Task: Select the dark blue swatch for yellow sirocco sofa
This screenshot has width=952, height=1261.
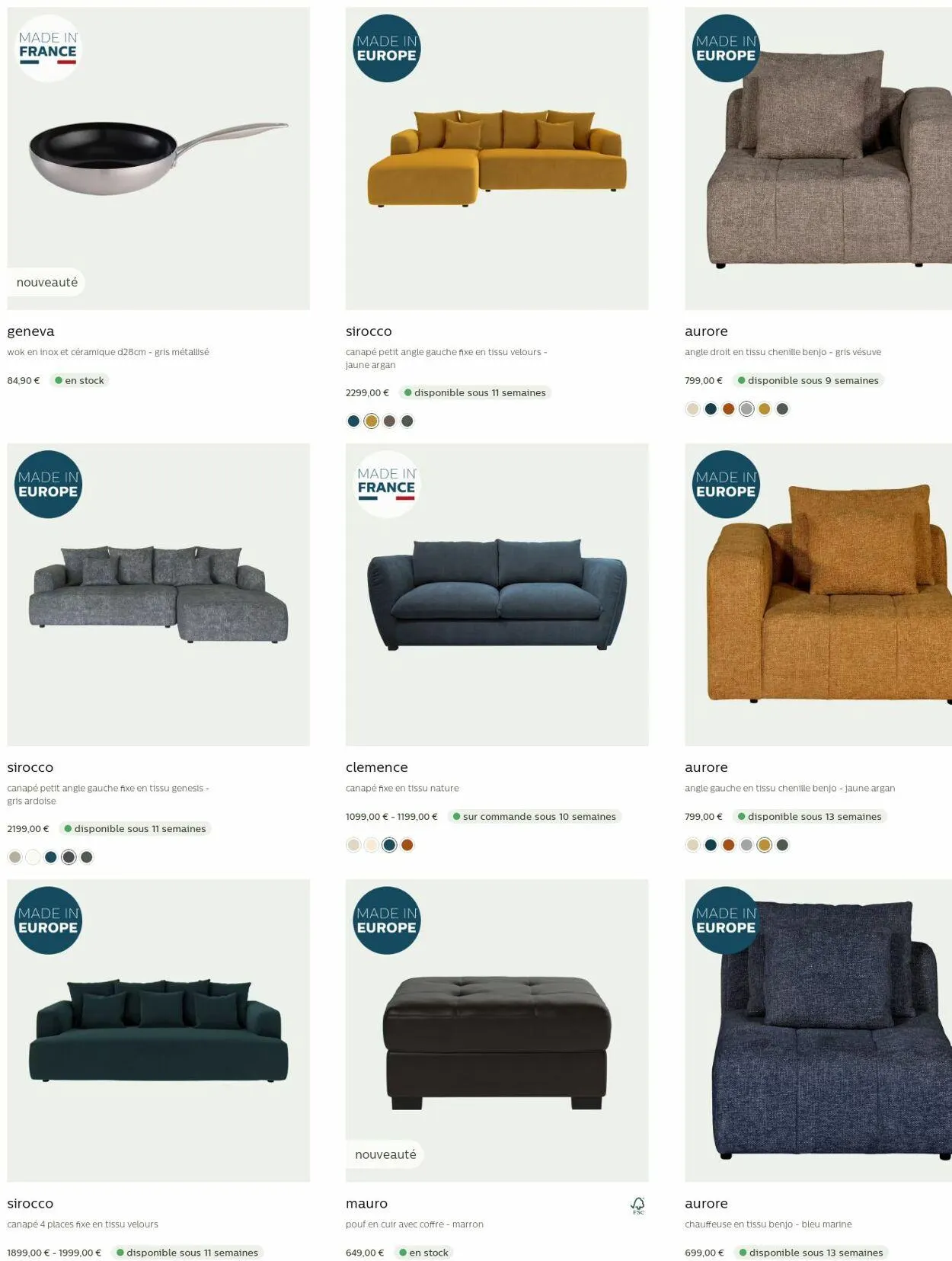Action: point(353,421)
